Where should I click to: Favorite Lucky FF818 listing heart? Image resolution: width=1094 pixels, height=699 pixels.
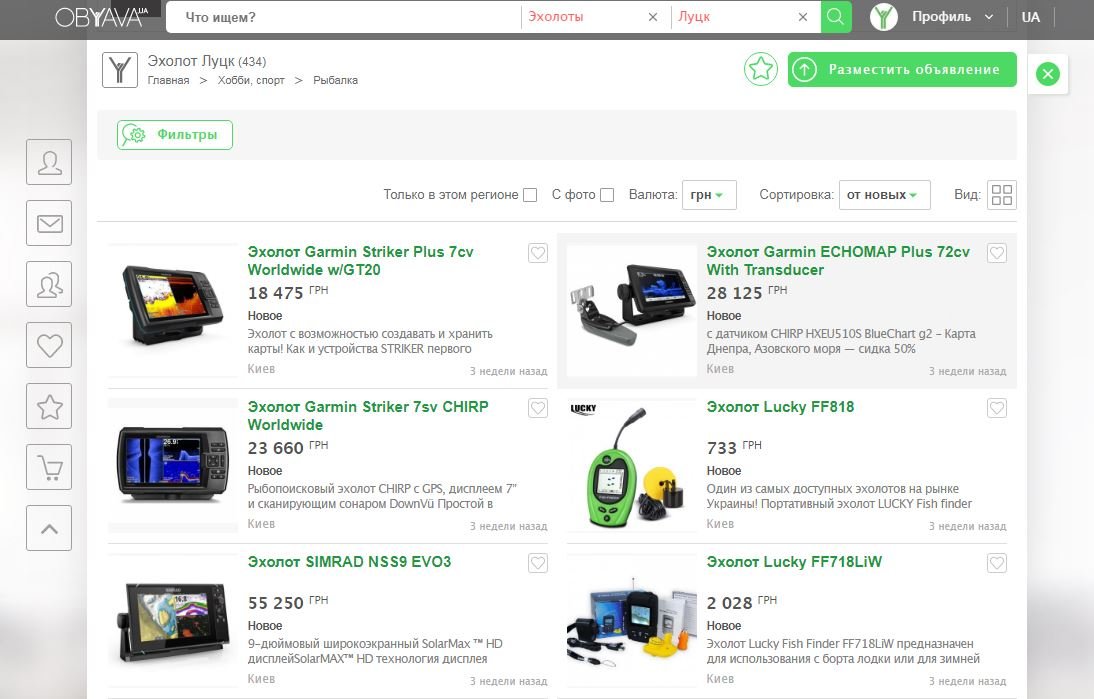(997, 408)
